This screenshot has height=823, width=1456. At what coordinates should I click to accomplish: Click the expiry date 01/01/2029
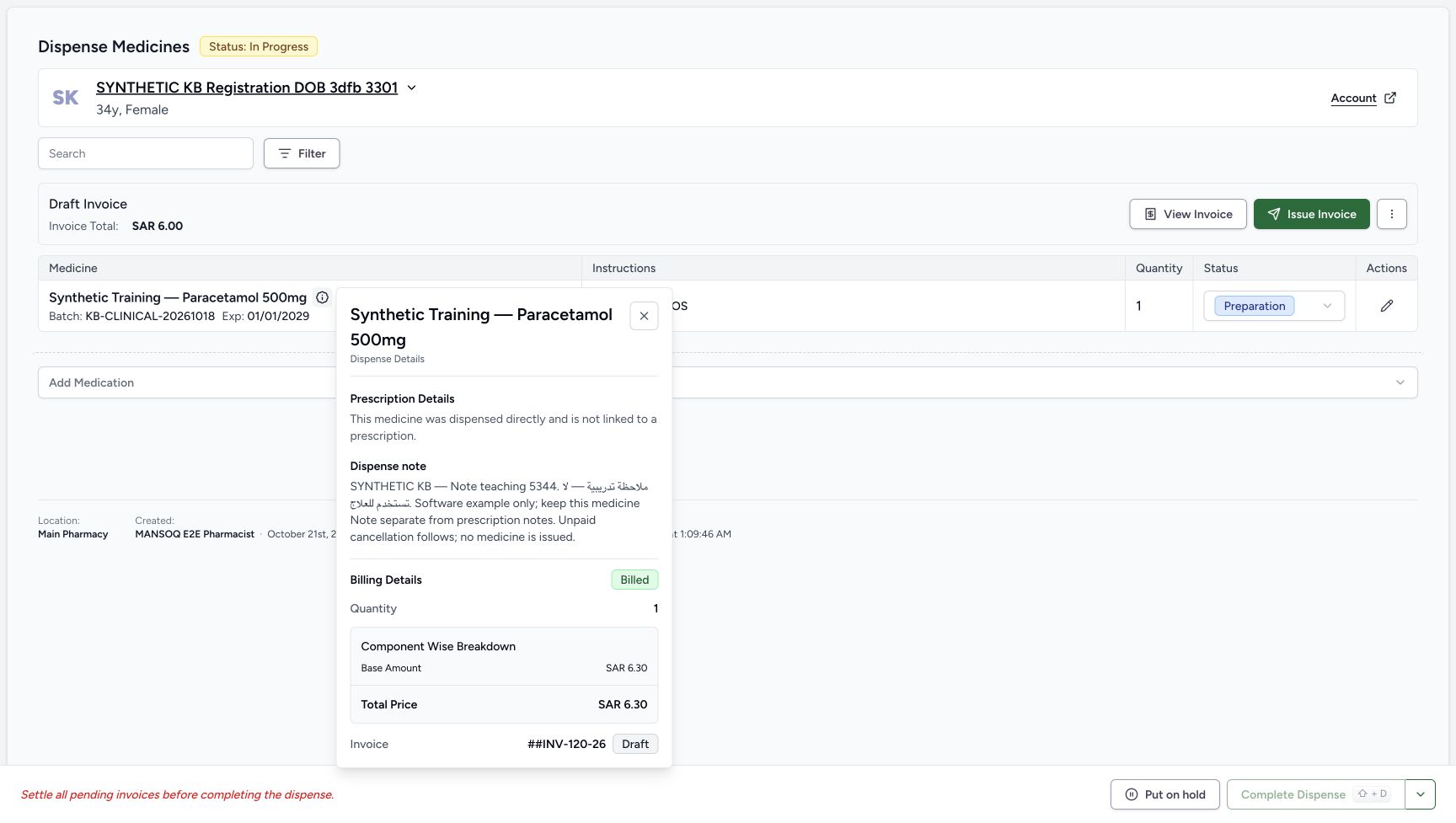click(278, 316)
